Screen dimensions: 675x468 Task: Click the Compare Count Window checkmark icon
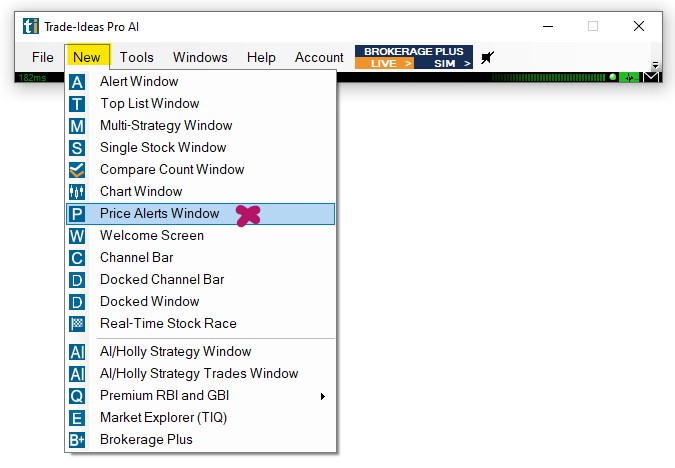pos(77,170)
